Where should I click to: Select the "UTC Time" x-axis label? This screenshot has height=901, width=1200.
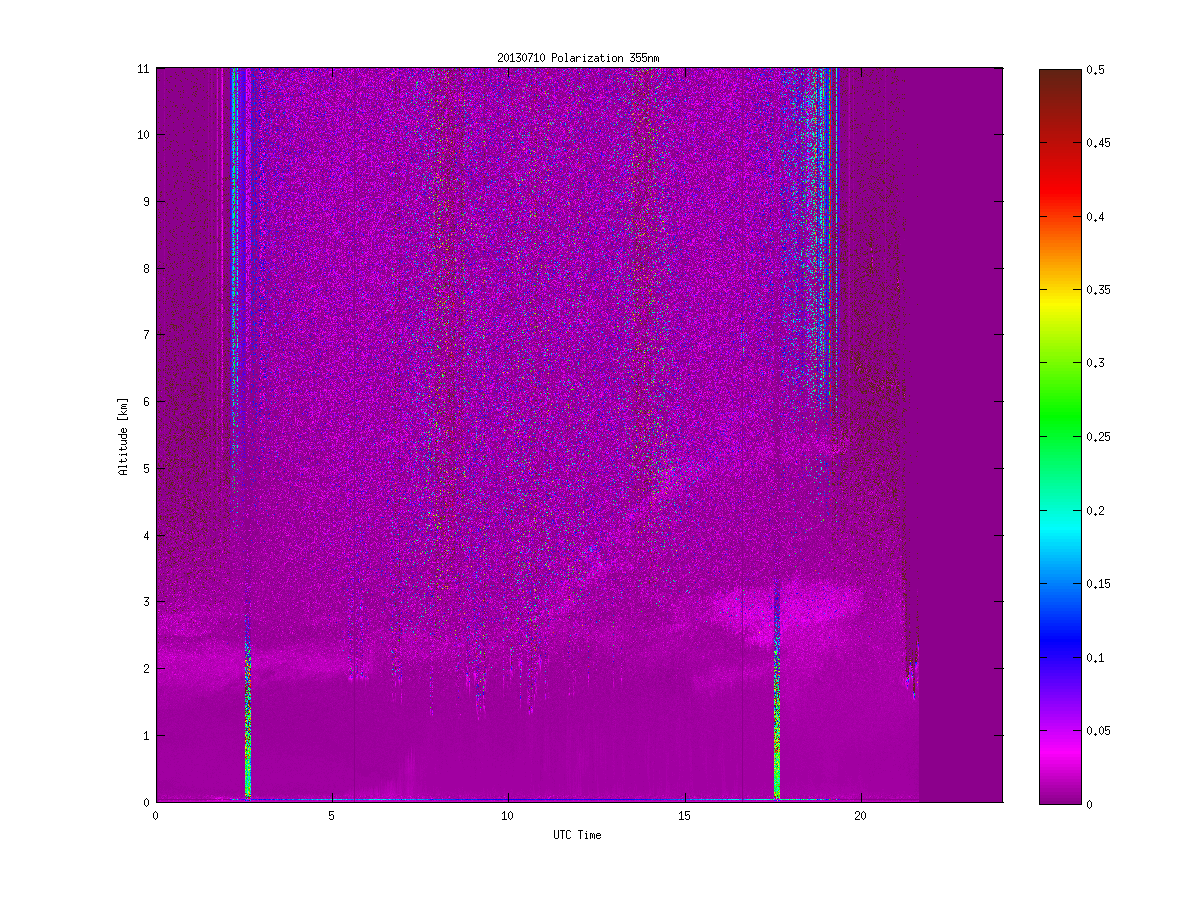[x=578, y=835]
